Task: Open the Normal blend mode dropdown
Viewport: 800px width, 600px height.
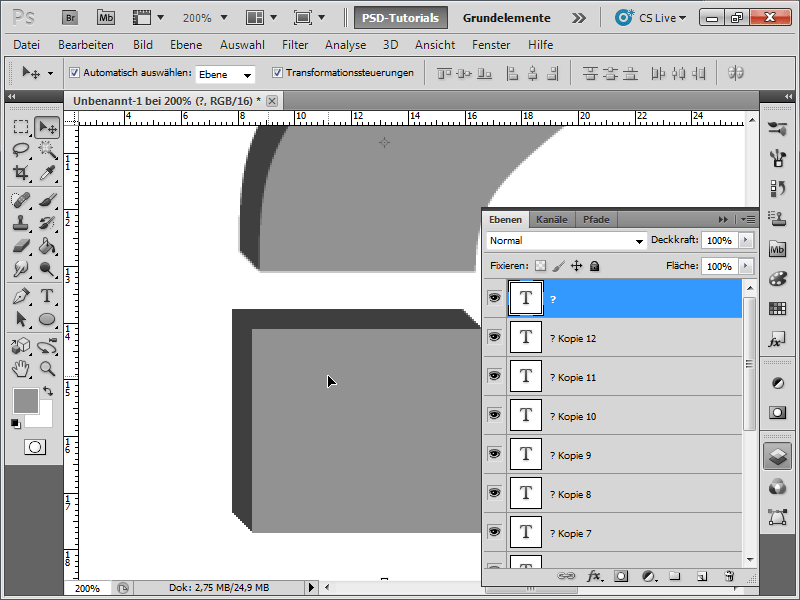Action: click(x=566, y=240)
